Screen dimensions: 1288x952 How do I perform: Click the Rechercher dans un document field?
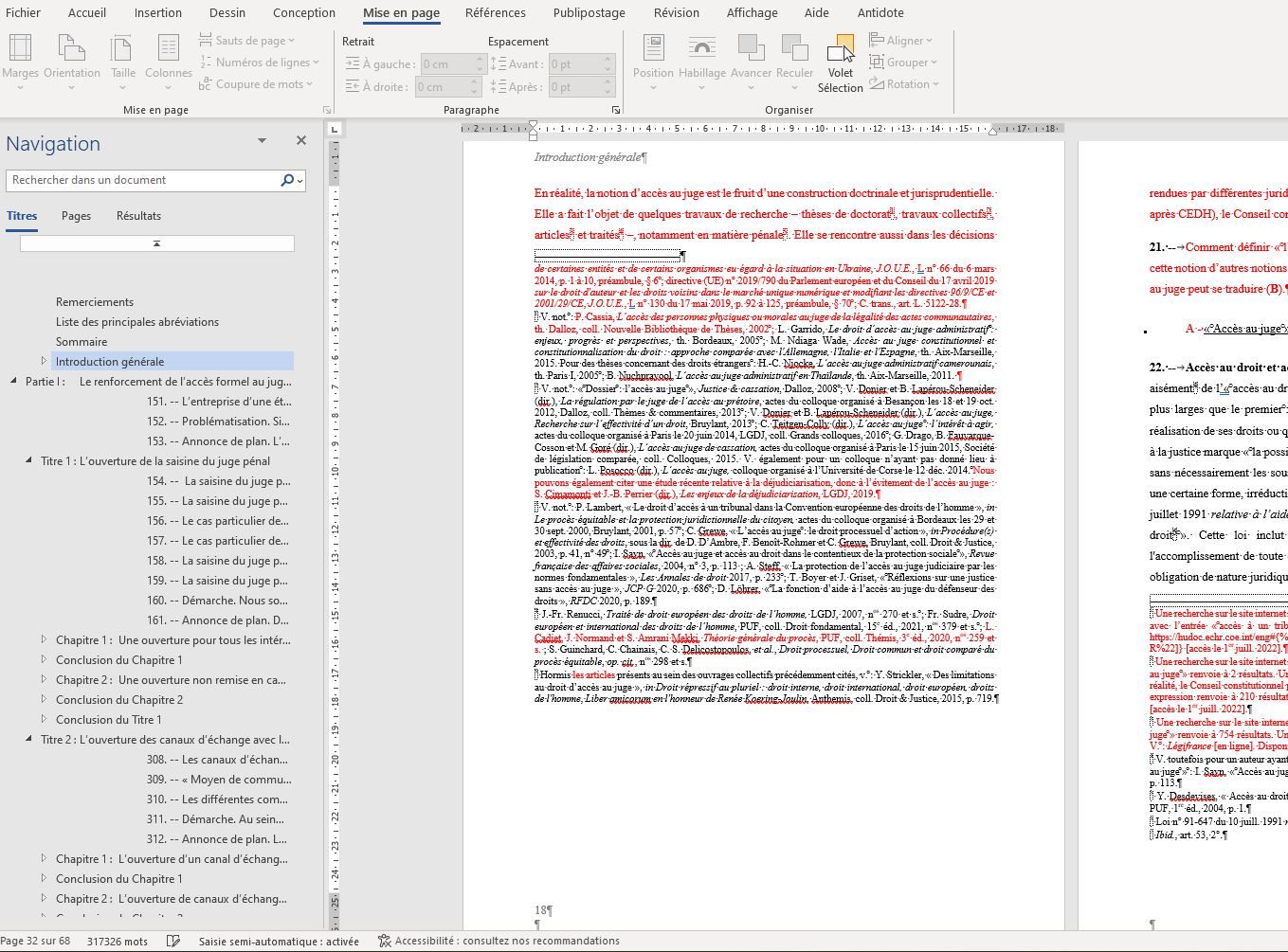pyautogui.click(x=142, y=180)
